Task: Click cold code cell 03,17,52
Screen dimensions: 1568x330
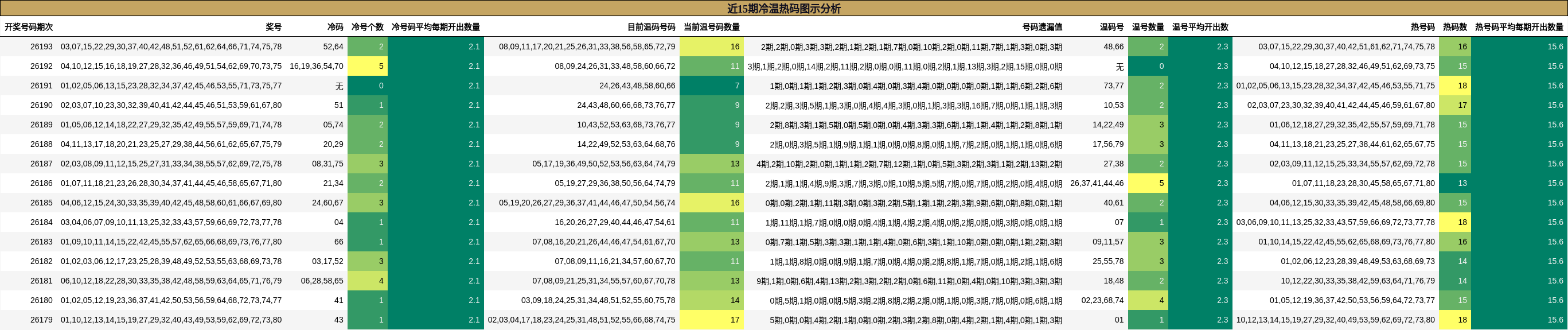Action: pyautogui.click(x=327, y=261)
